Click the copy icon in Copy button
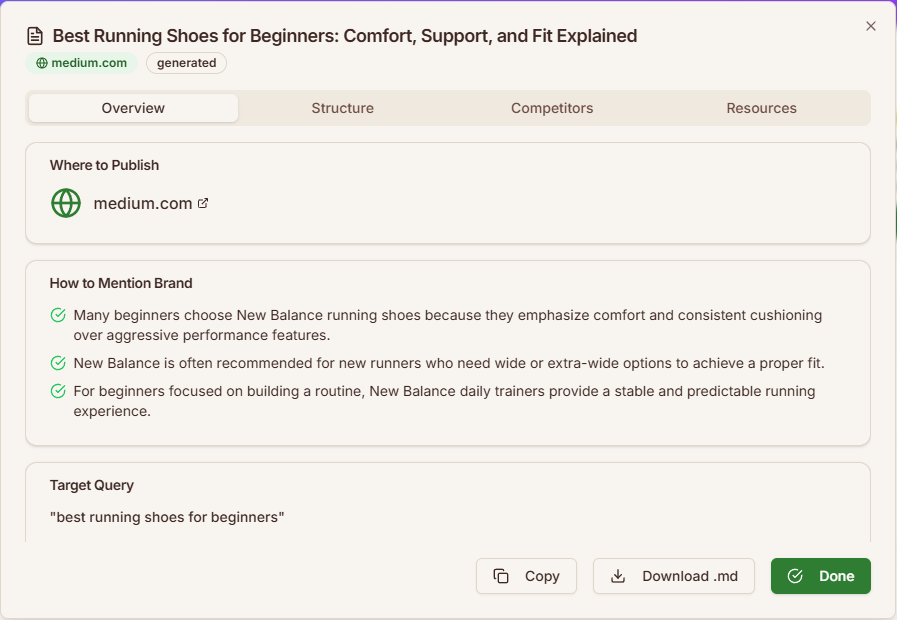This screenshot has width=897, height=620. tap(501, 576)
